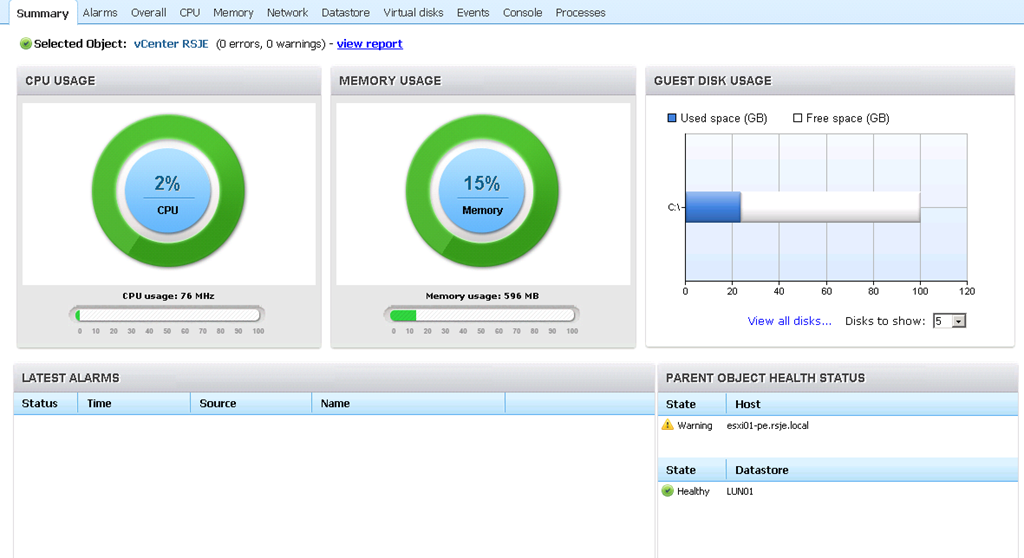
Task: Sort alarms by the Source column header
Action: (x=250, y=404)
